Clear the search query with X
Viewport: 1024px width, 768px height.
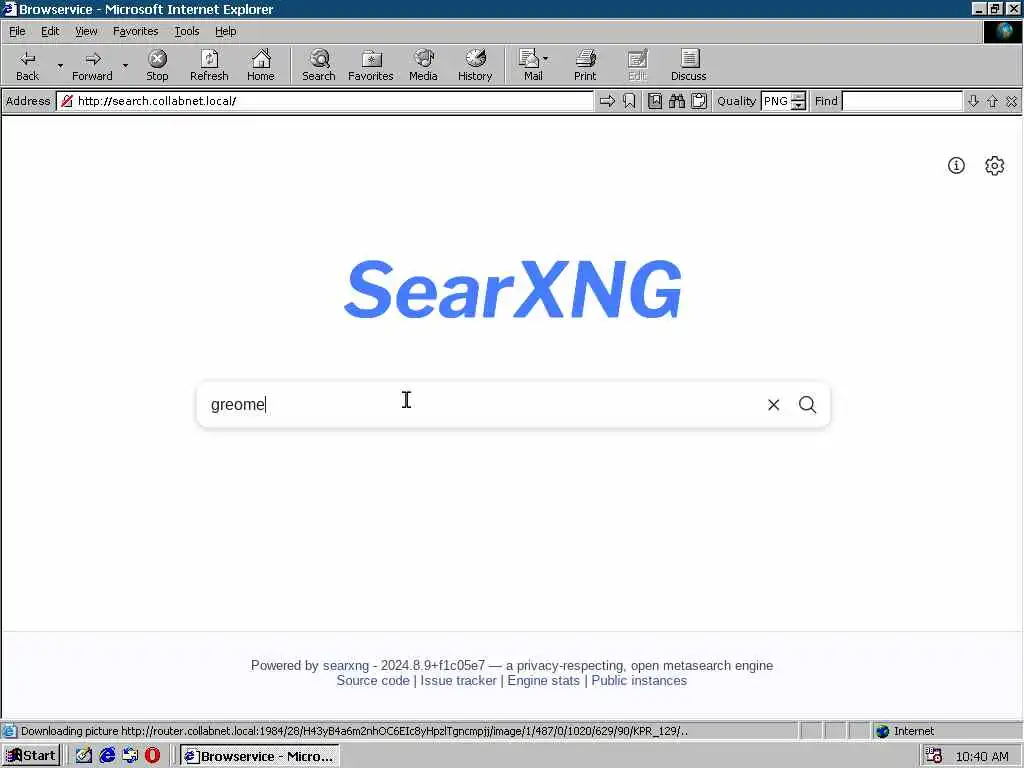click(773, 405)
